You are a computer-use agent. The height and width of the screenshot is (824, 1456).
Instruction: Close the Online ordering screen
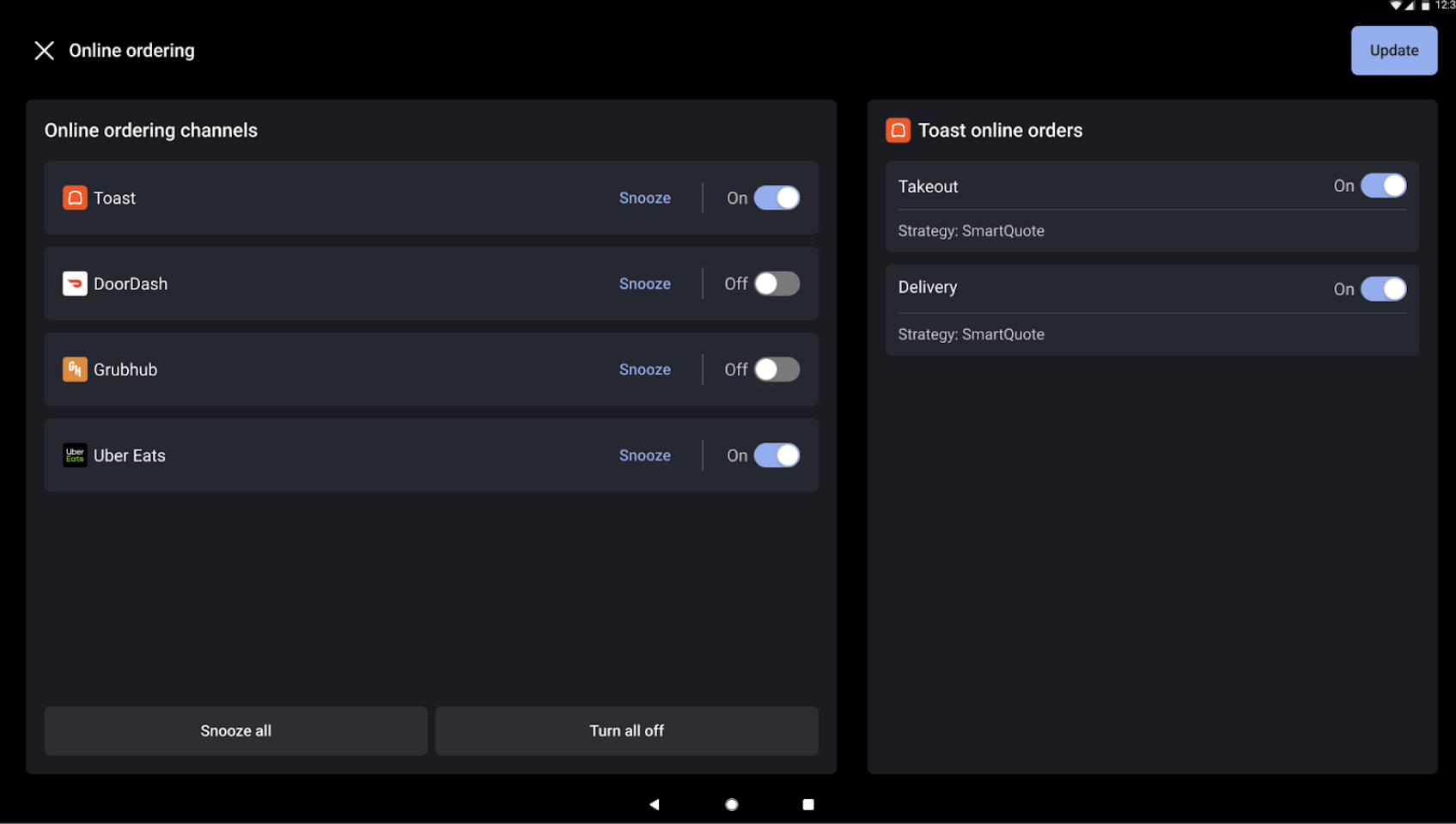[45, 50]
